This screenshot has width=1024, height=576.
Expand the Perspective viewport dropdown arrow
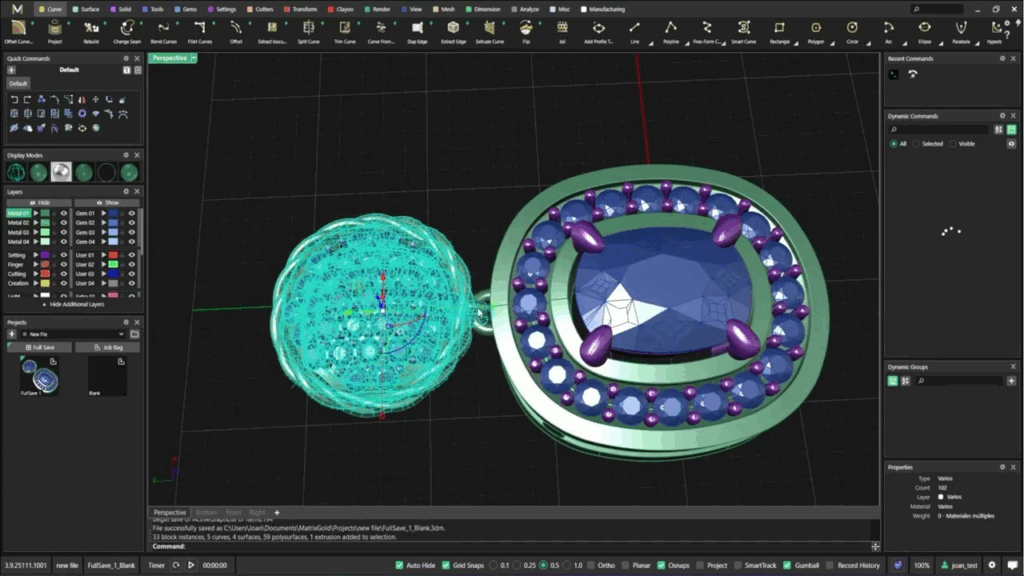pyautogui.click(x=194, y=59)
